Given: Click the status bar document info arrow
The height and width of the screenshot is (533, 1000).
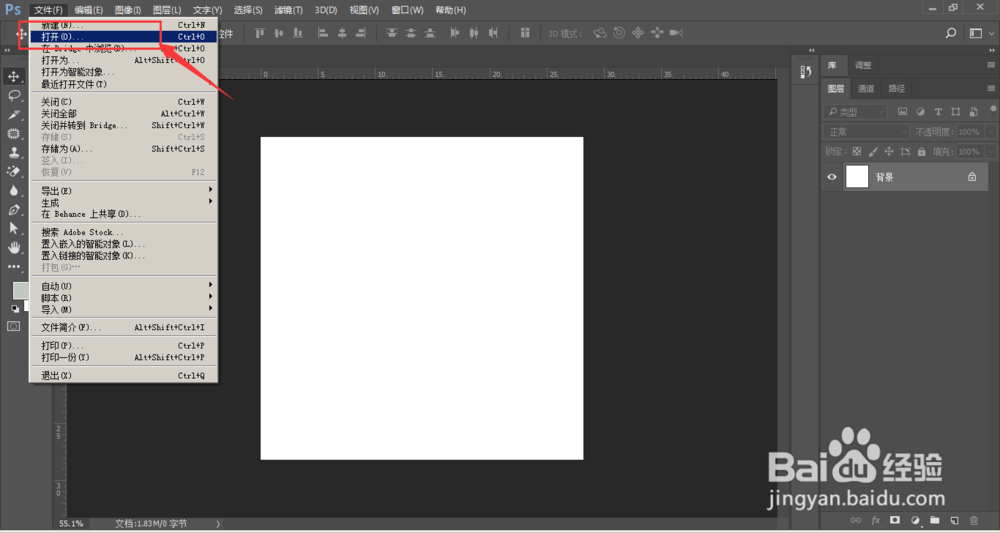Looking at the screenshot, I should 218,523.
